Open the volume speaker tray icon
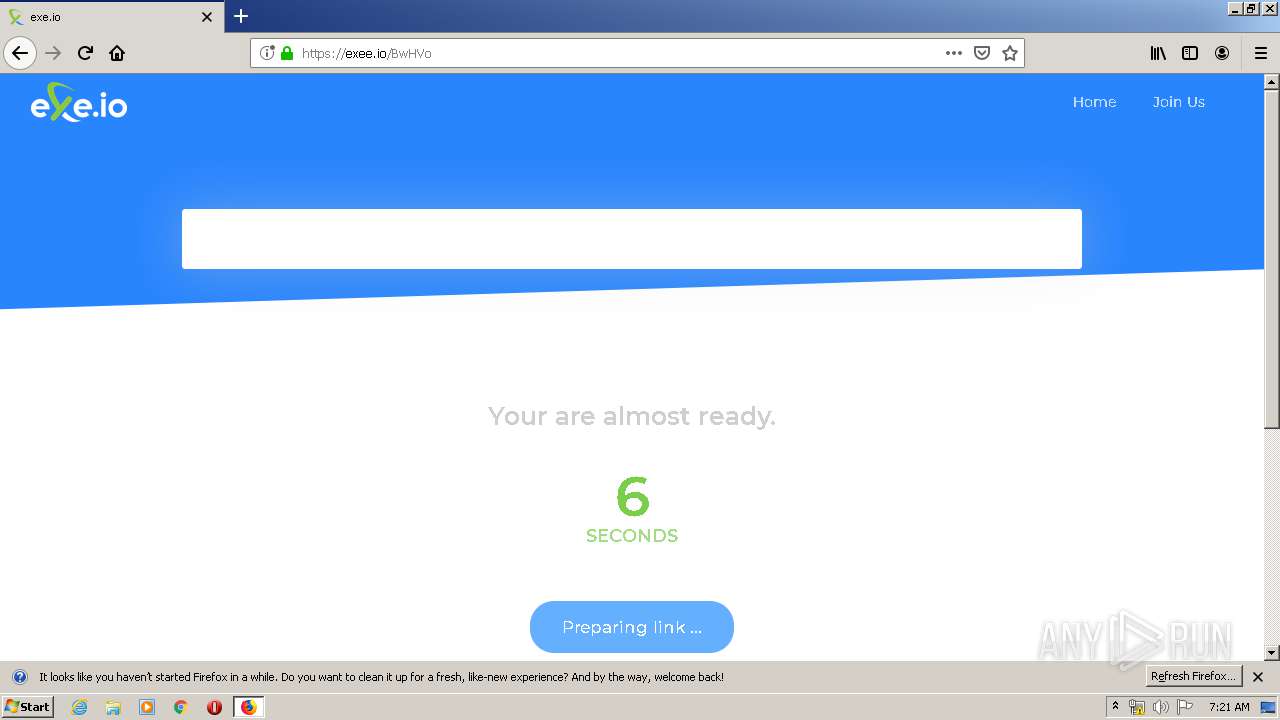This screenshot has height=720, width=1280. [1160, 707]
